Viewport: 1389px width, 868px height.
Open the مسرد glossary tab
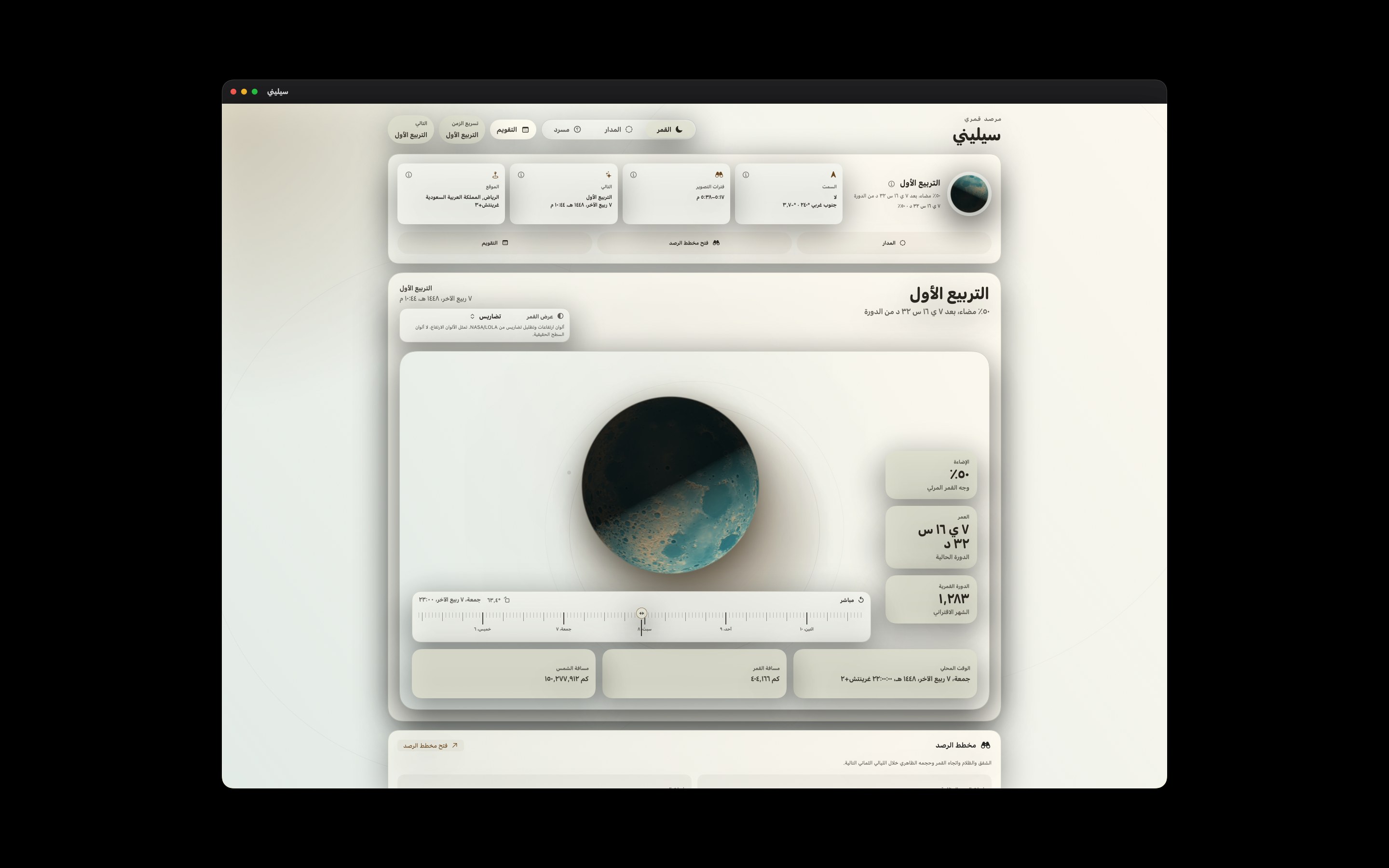tap(567, 130)
